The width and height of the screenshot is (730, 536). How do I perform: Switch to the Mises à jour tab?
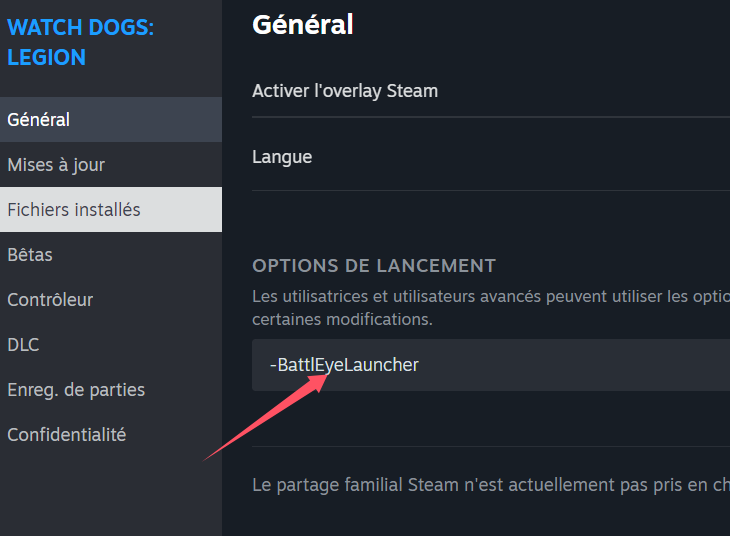click(x=111, y=165)
